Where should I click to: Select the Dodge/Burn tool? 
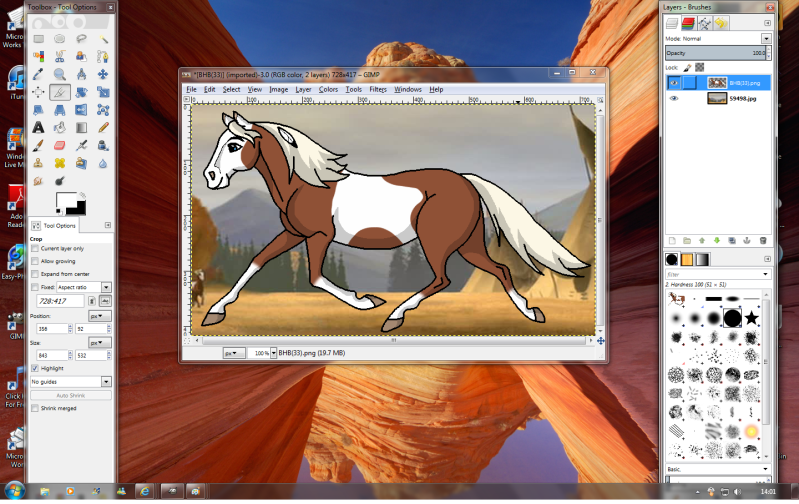60,181
